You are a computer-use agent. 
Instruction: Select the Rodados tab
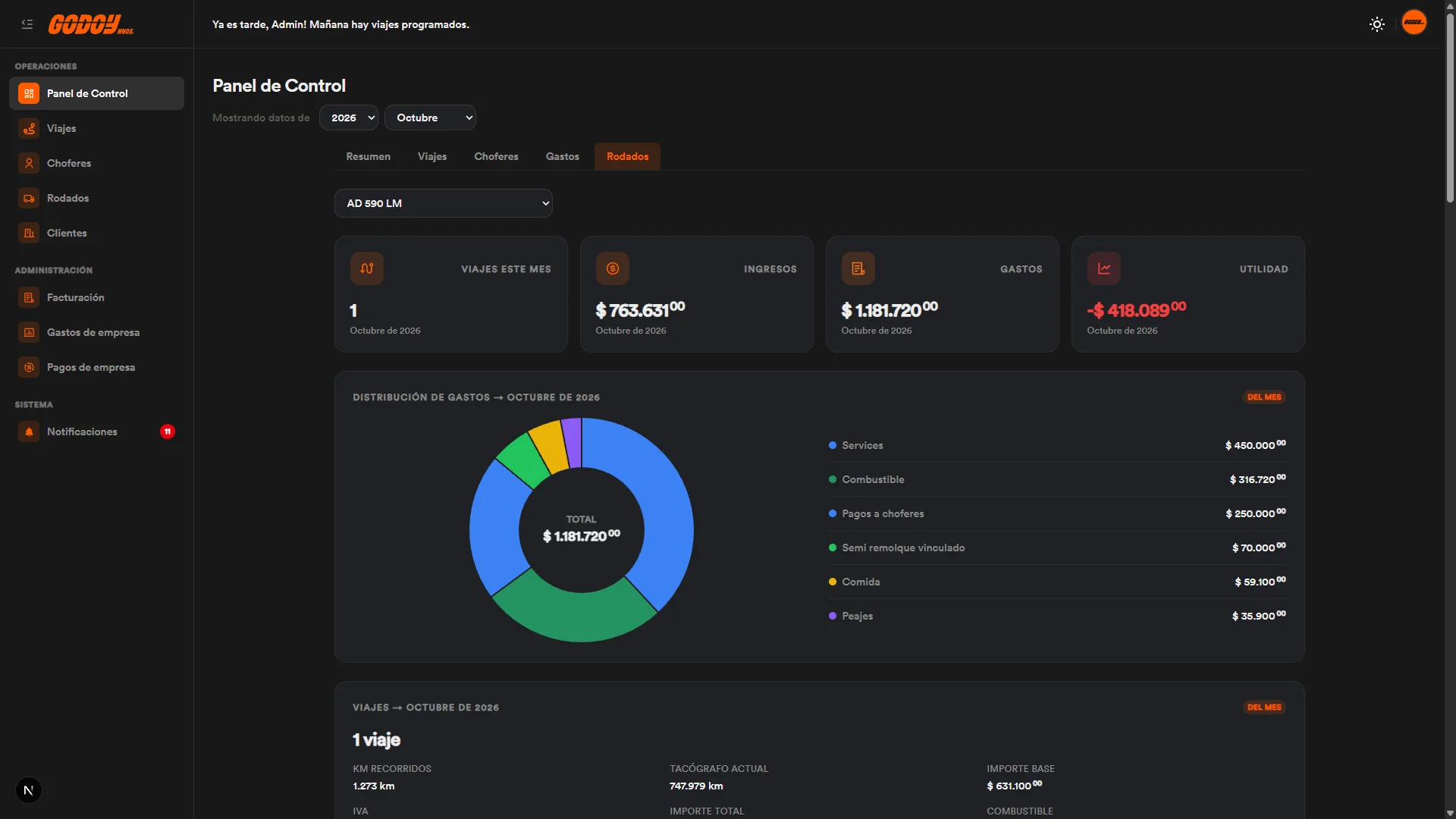point(628,156)
